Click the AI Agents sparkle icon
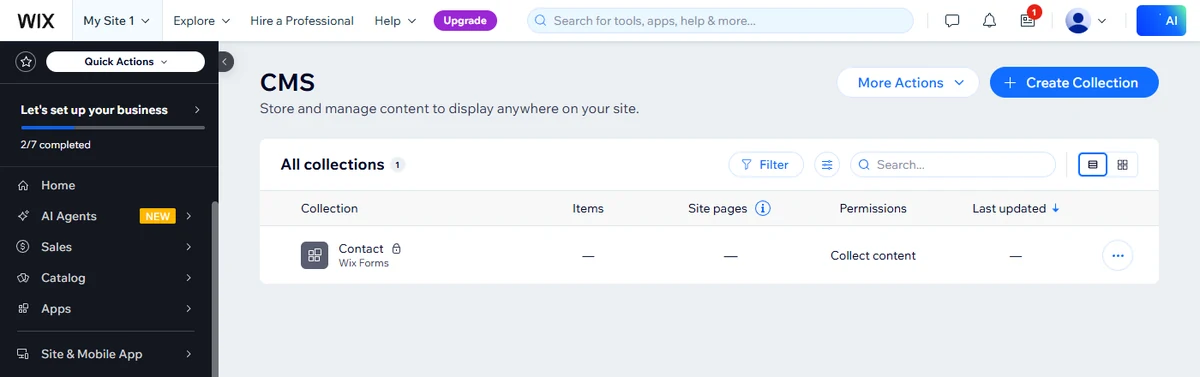 [22, 216]
